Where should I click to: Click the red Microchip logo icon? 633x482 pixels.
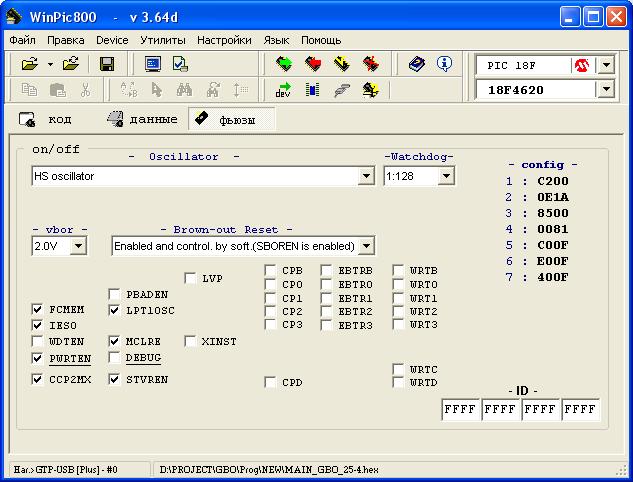[x=582, y=65]
